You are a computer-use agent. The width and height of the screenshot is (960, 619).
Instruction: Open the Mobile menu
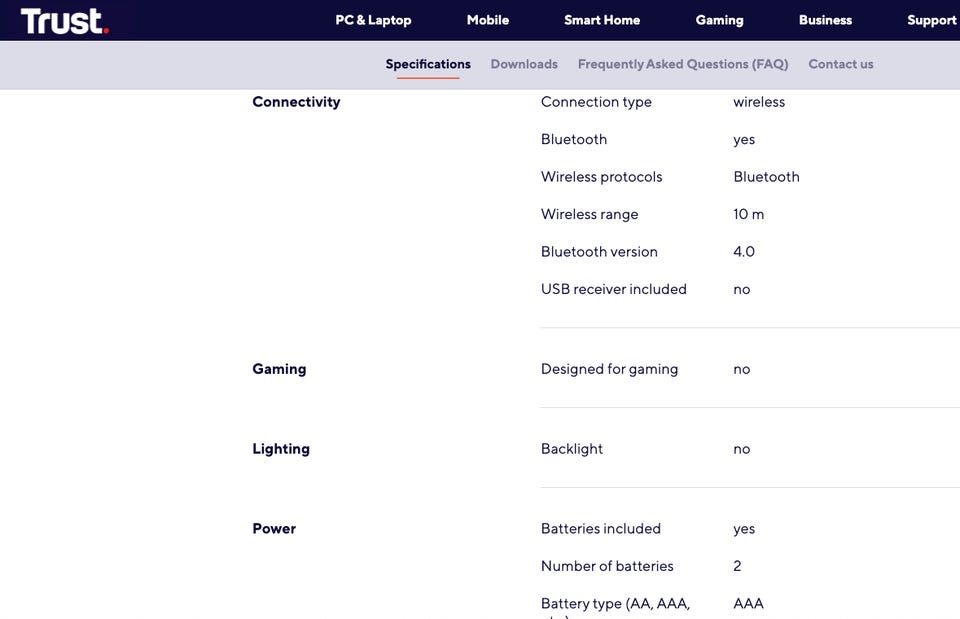[x=488, y=20]
